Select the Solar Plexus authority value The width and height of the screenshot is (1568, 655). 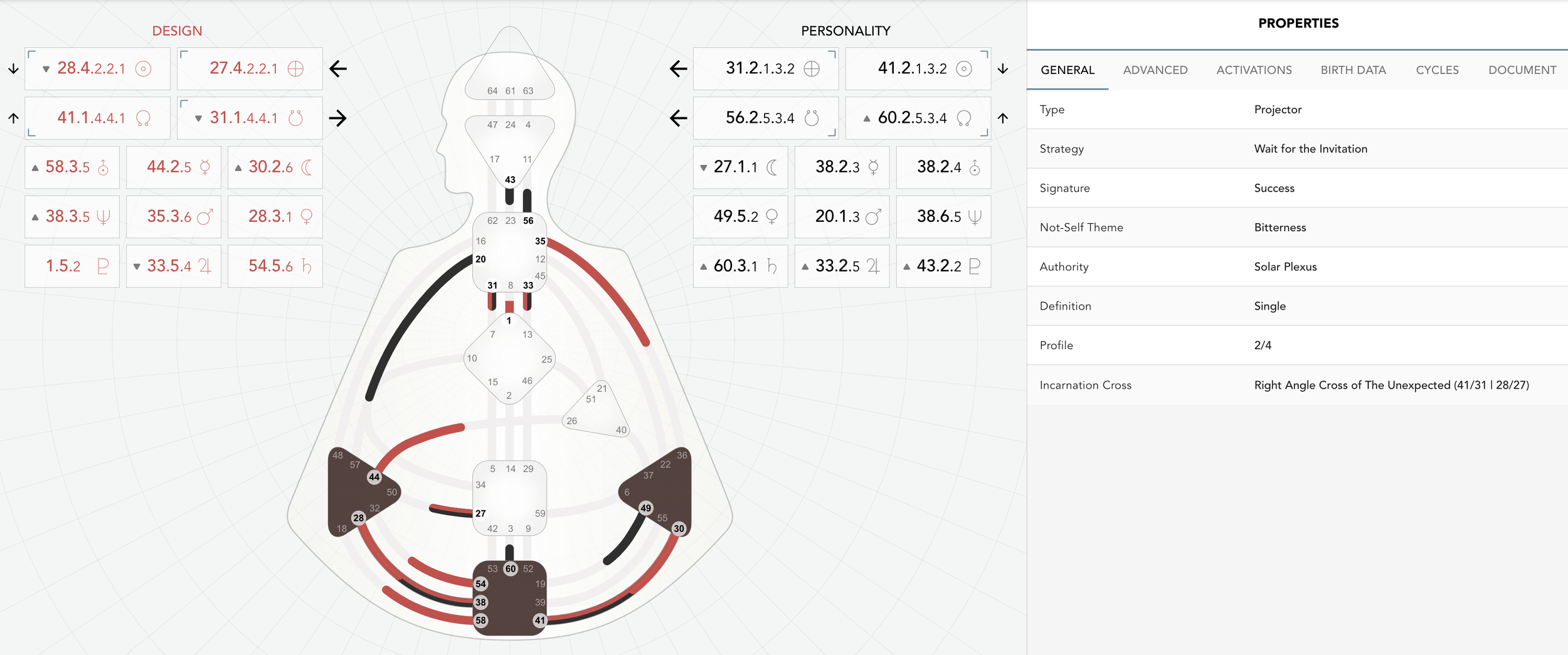click(x=1285, y=267)
